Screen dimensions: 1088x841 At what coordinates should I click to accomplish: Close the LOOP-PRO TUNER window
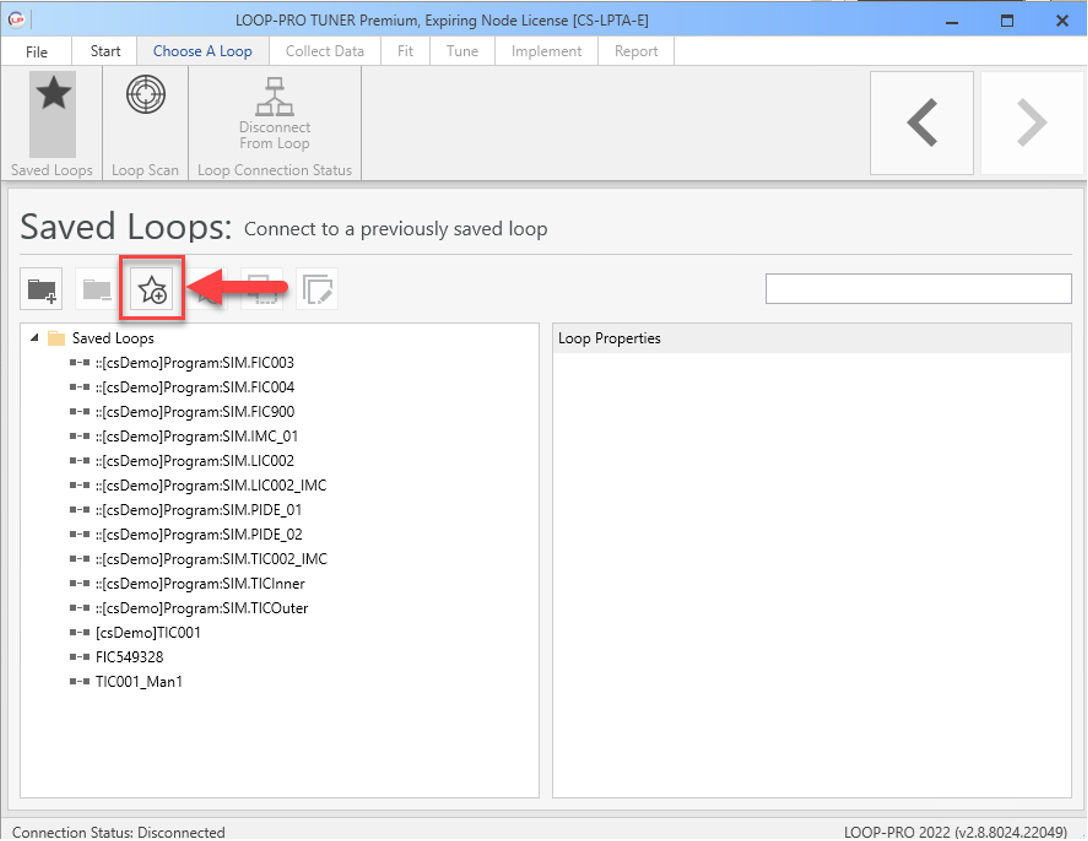(1062, 21)
